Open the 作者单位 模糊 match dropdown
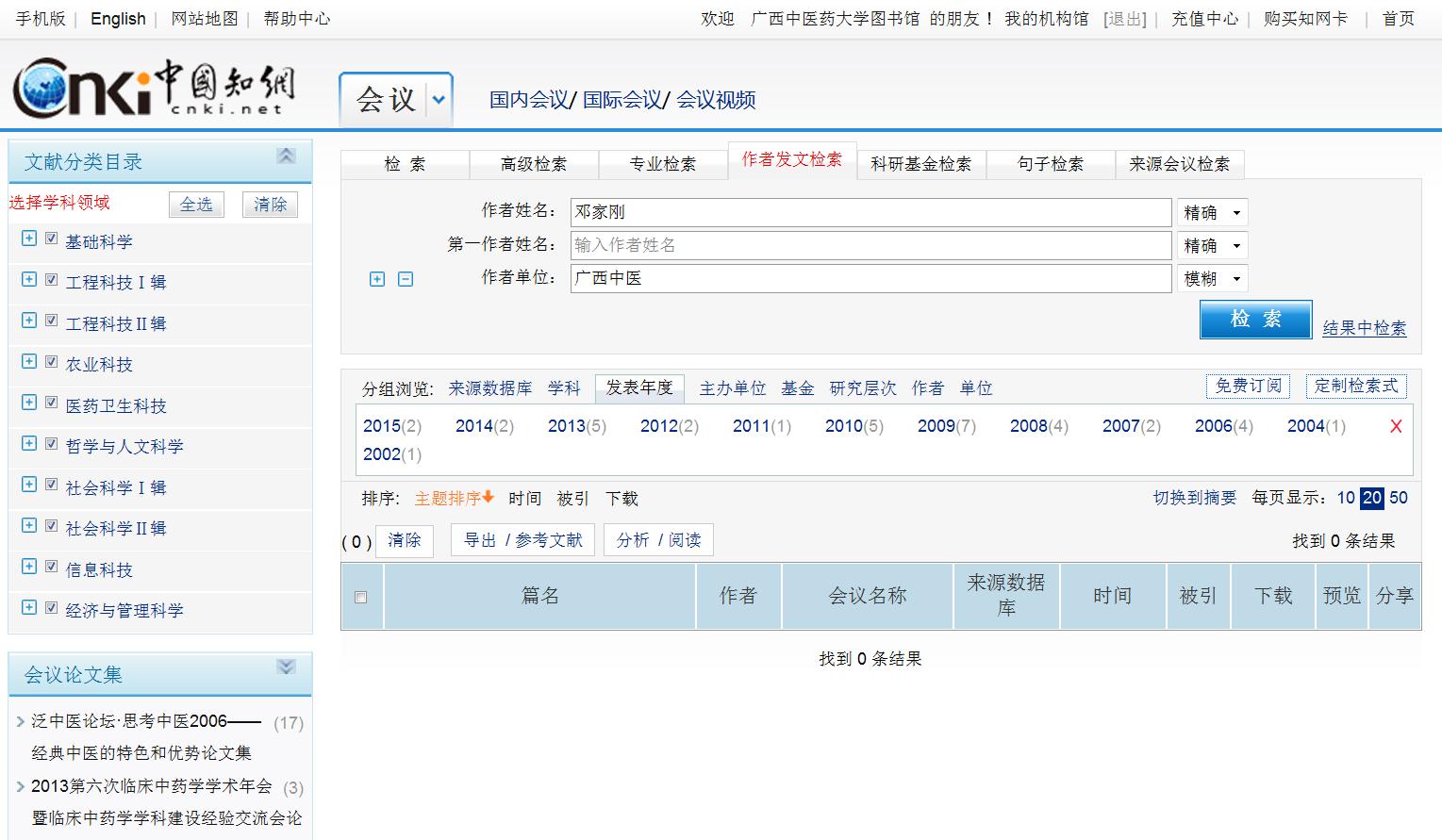Image resolution: width=1442 pixels, height=840 pixels. (x=1212, y=279)
